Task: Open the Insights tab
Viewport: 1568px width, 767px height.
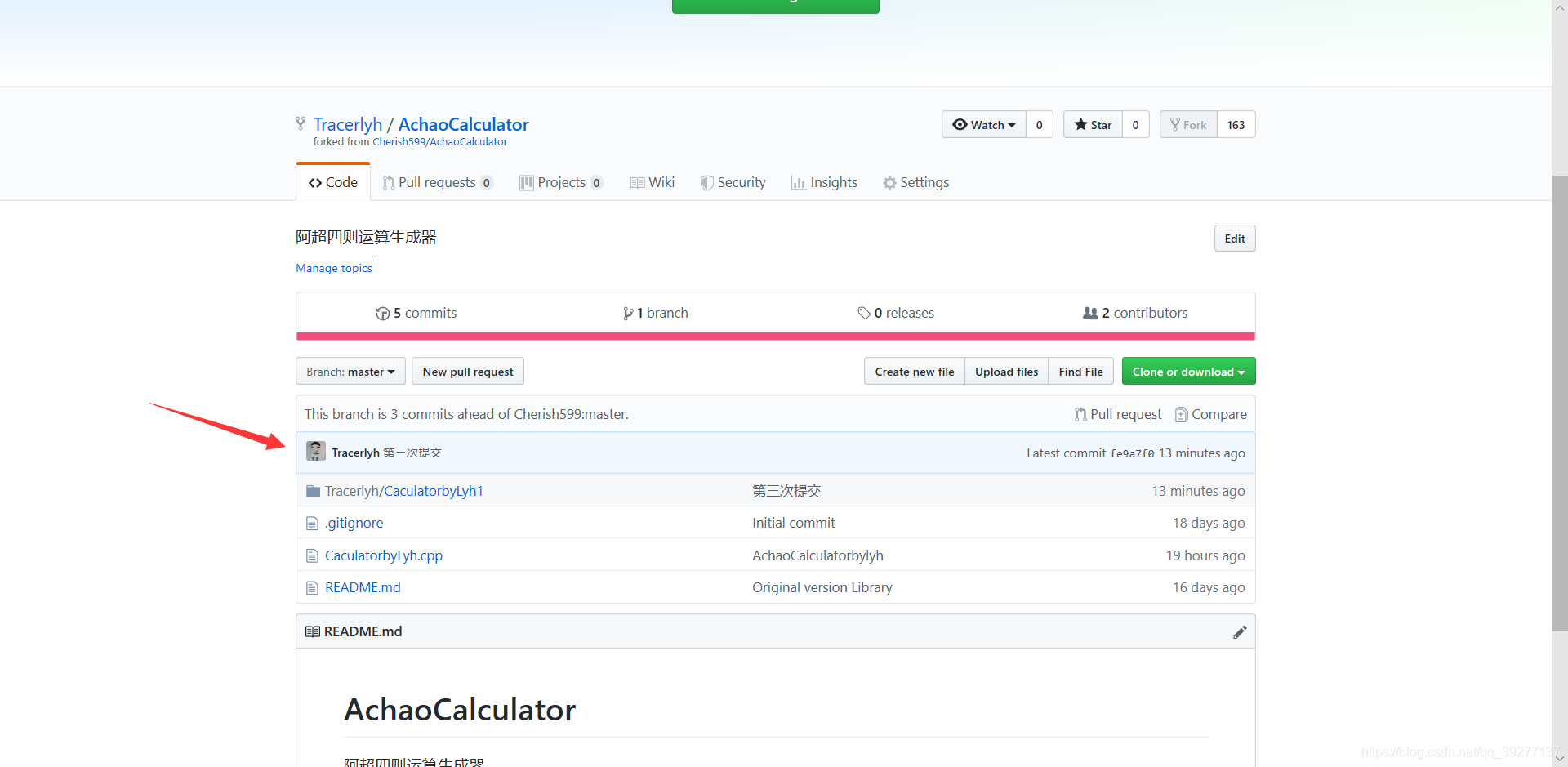Action: (825, 182)
